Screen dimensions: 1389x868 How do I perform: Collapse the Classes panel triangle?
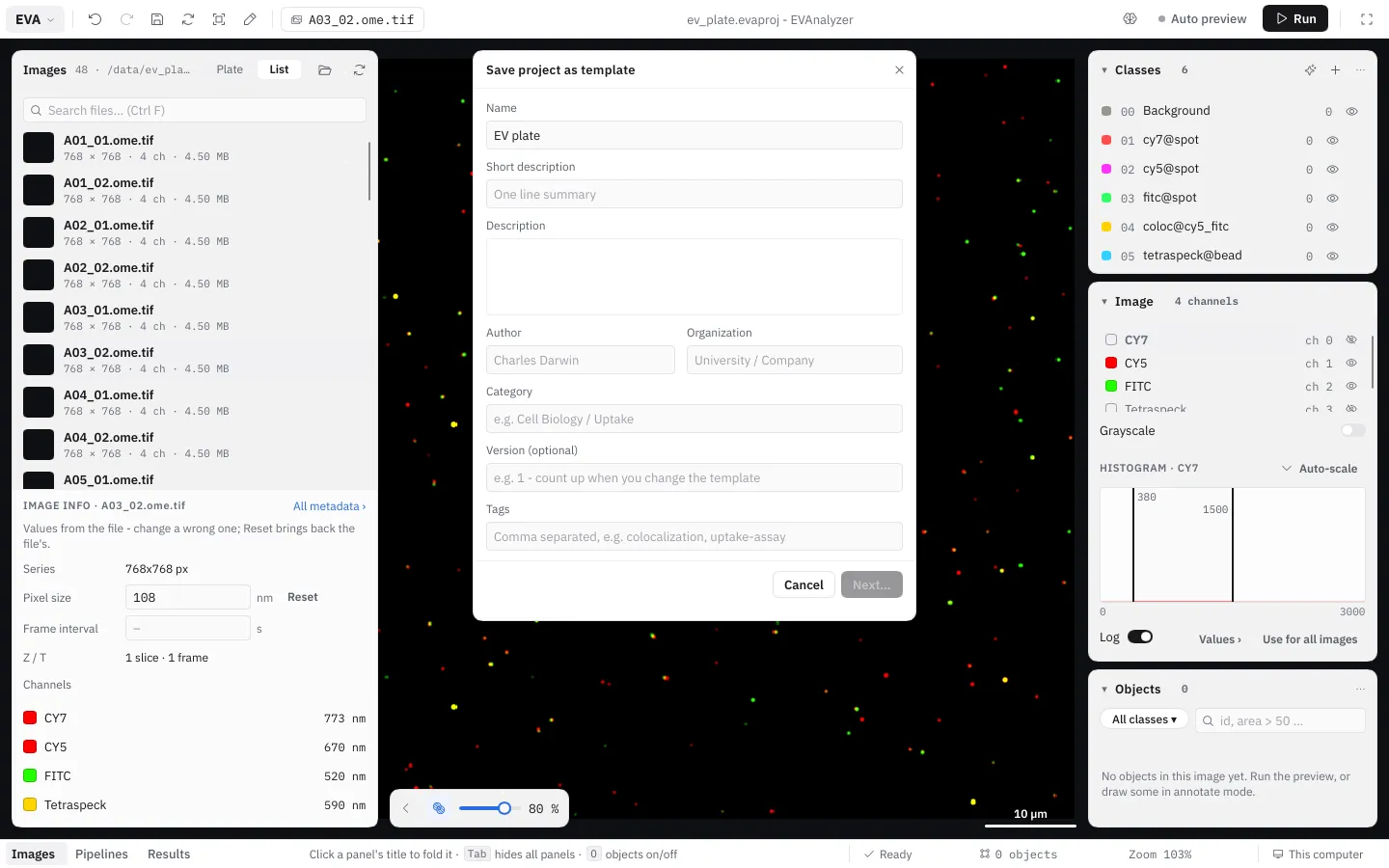[1103, 70]
